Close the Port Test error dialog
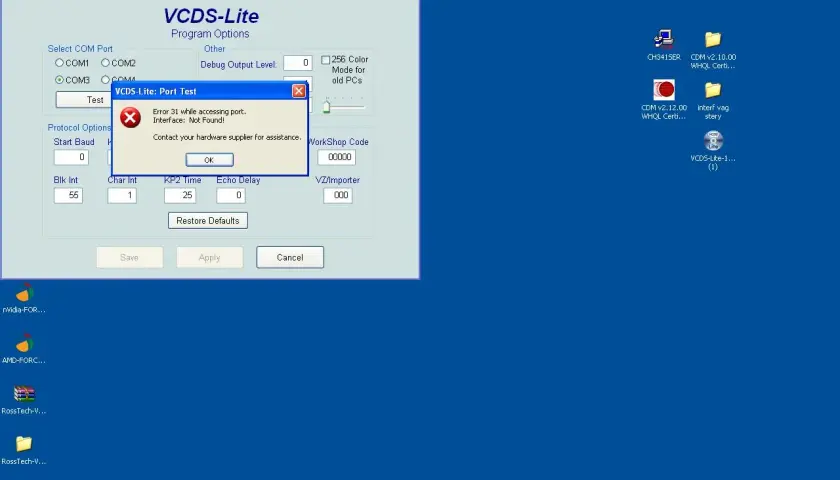 point(299,91)
